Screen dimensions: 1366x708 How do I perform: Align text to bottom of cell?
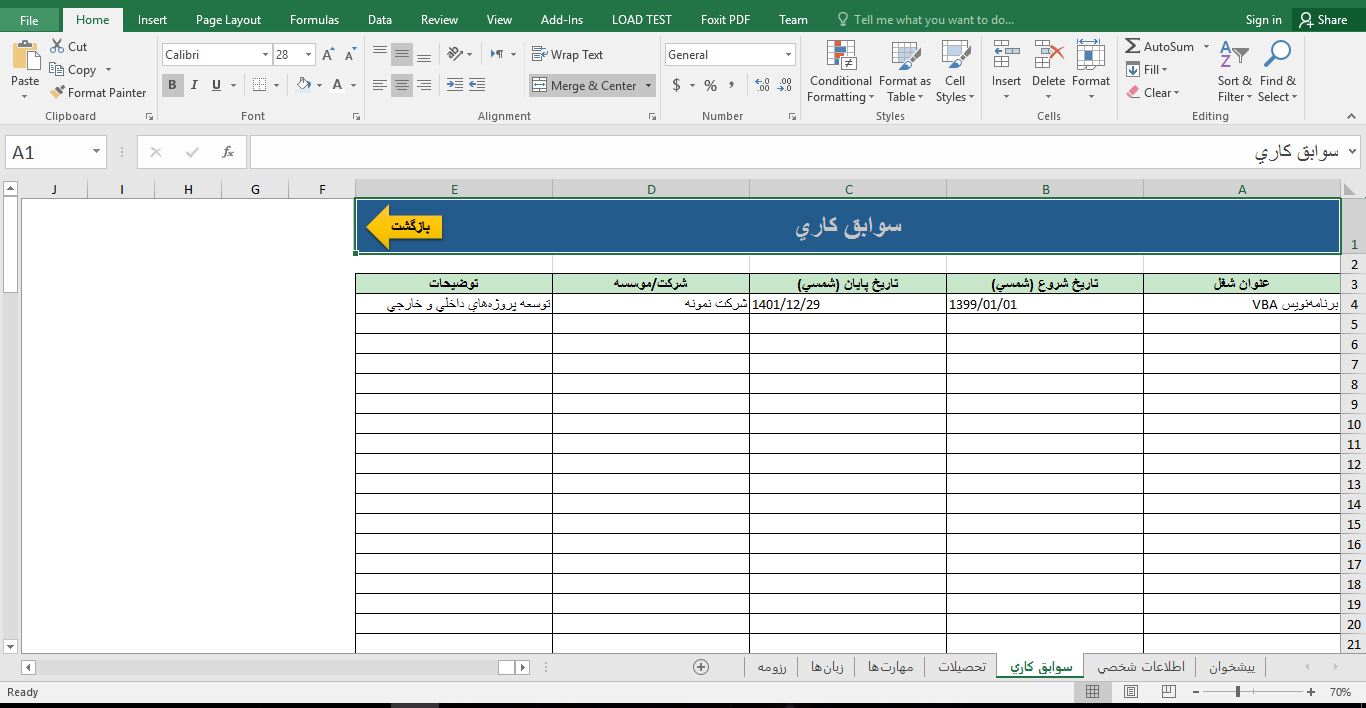click(x=424, y=55)
